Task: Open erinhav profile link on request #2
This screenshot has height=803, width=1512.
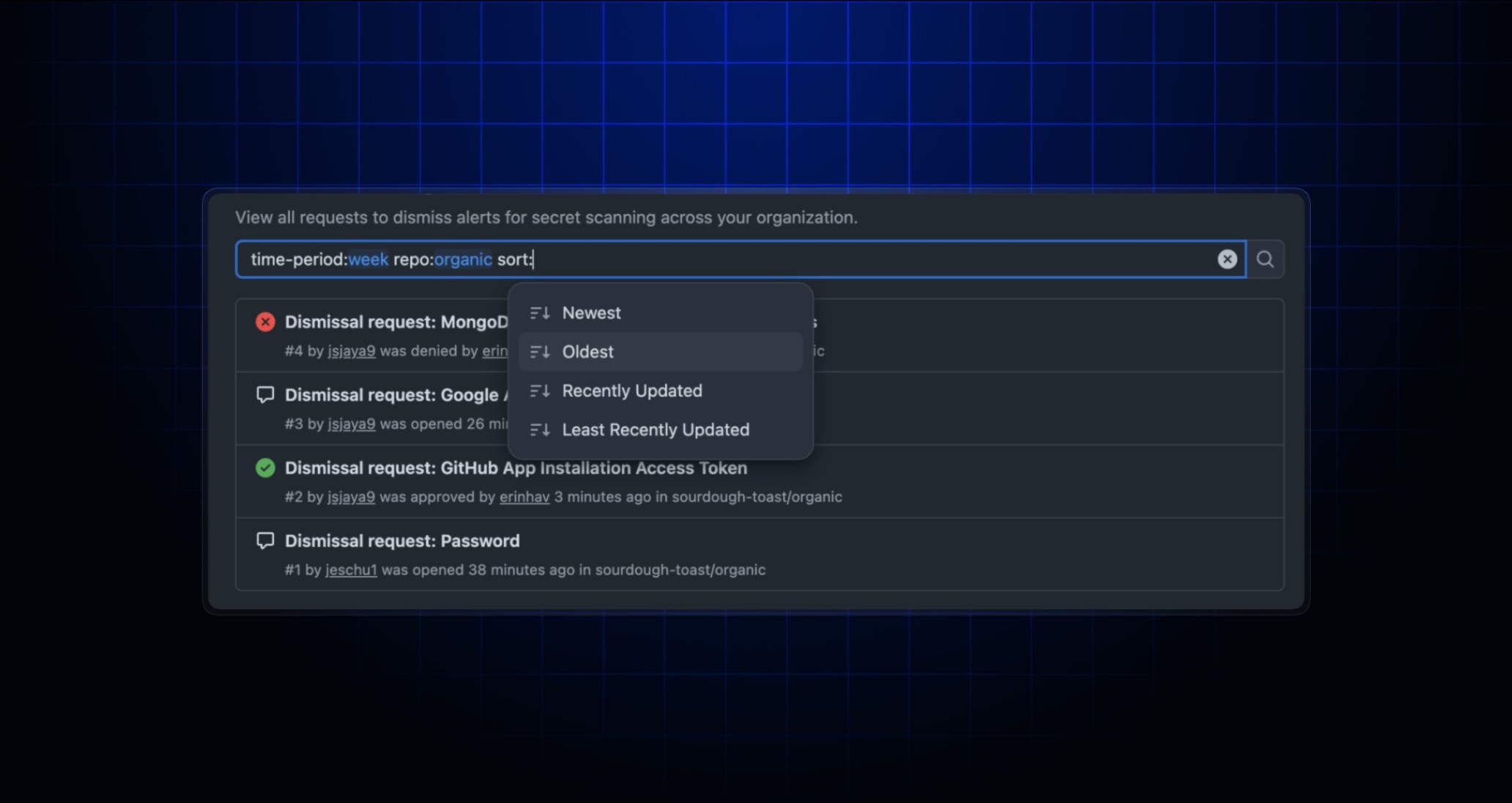Action: 525,497
